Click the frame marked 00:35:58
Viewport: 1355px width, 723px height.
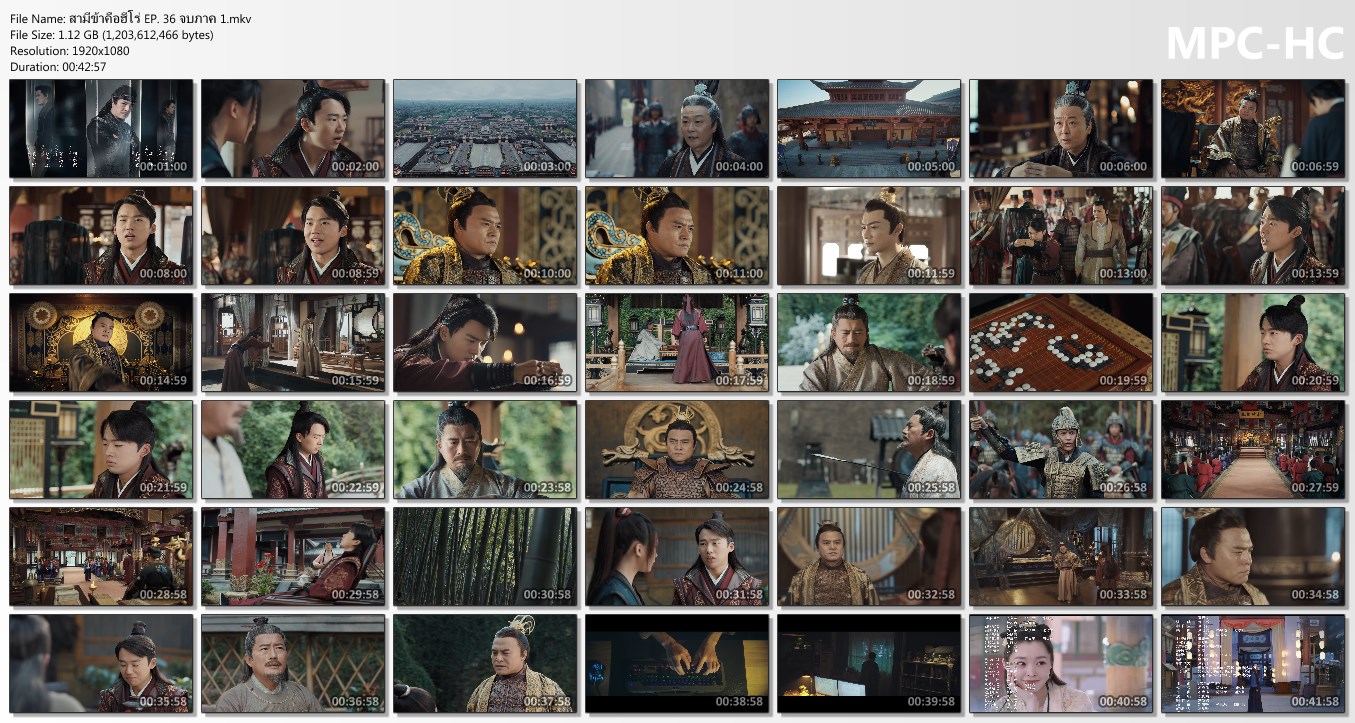pyautogui.click(x=101, y=664)
